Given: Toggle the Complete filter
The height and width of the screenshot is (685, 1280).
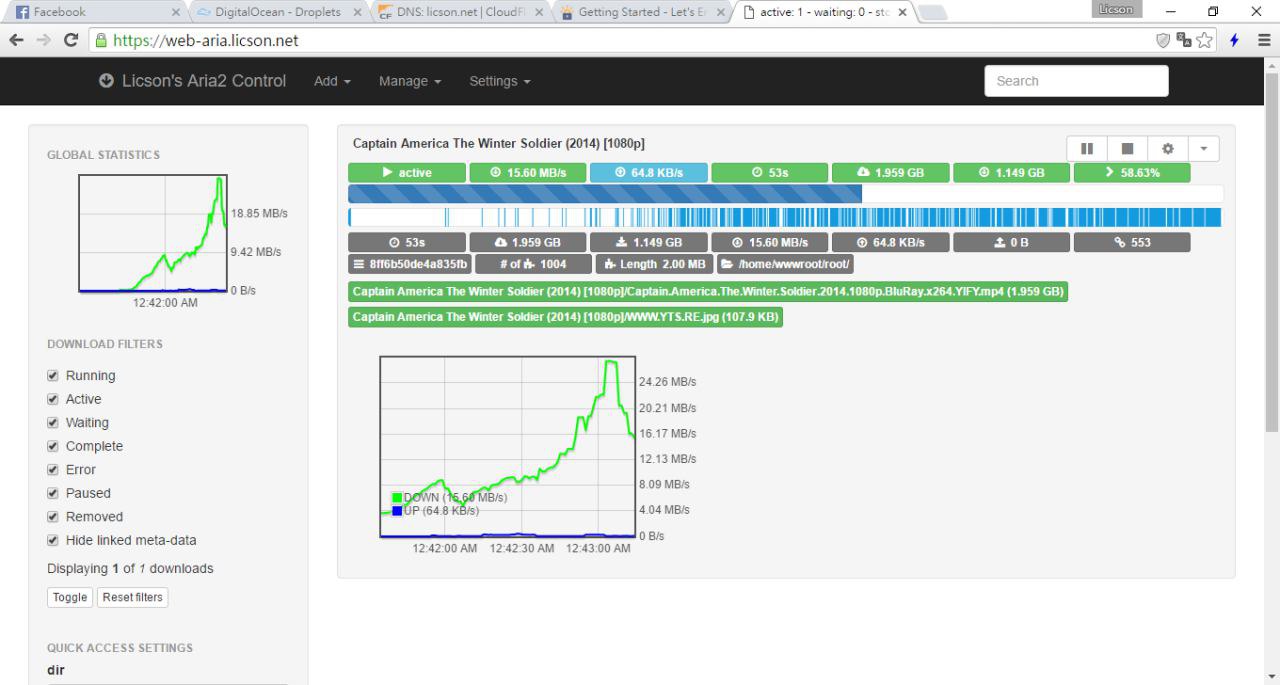Looking at the screenshot, I should click(x=53, y=446).
